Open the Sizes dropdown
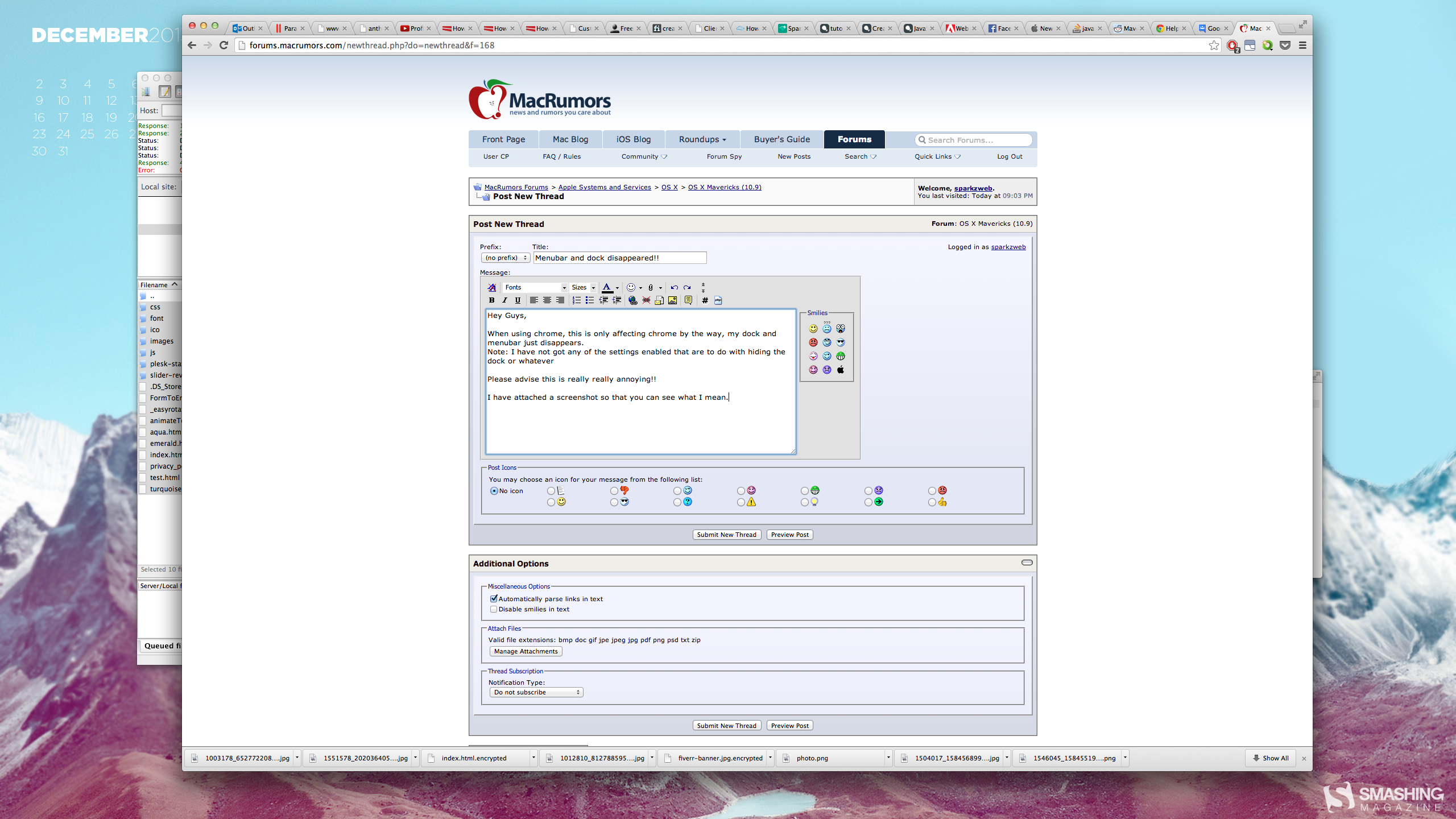Viewport: 1456px width, 819px height. pos(583,288)
